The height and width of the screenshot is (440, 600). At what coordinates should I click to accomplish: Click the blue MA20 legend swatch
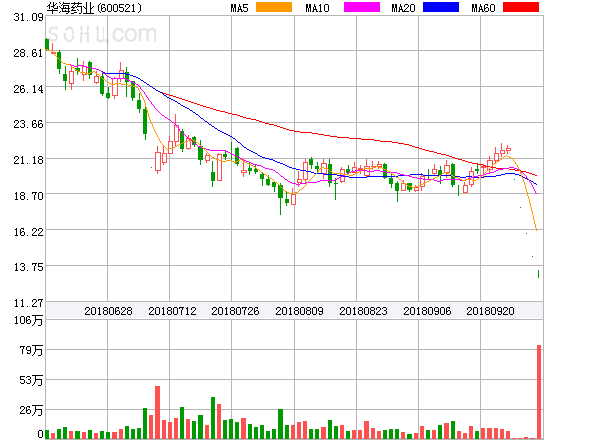pos(441,7)
